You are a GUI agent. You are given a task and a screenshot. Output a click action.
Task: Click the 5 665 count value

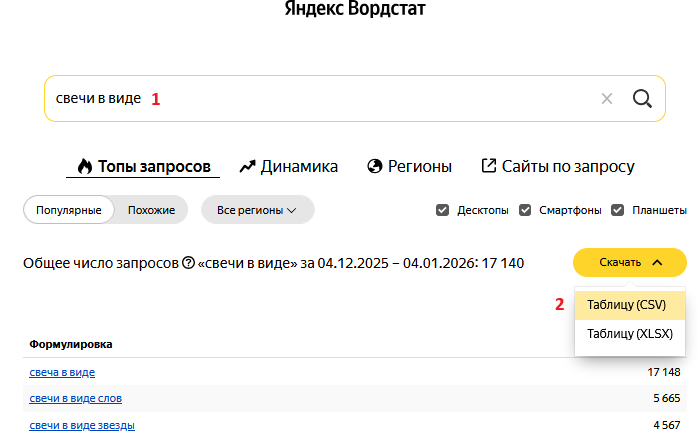point(666,398)
